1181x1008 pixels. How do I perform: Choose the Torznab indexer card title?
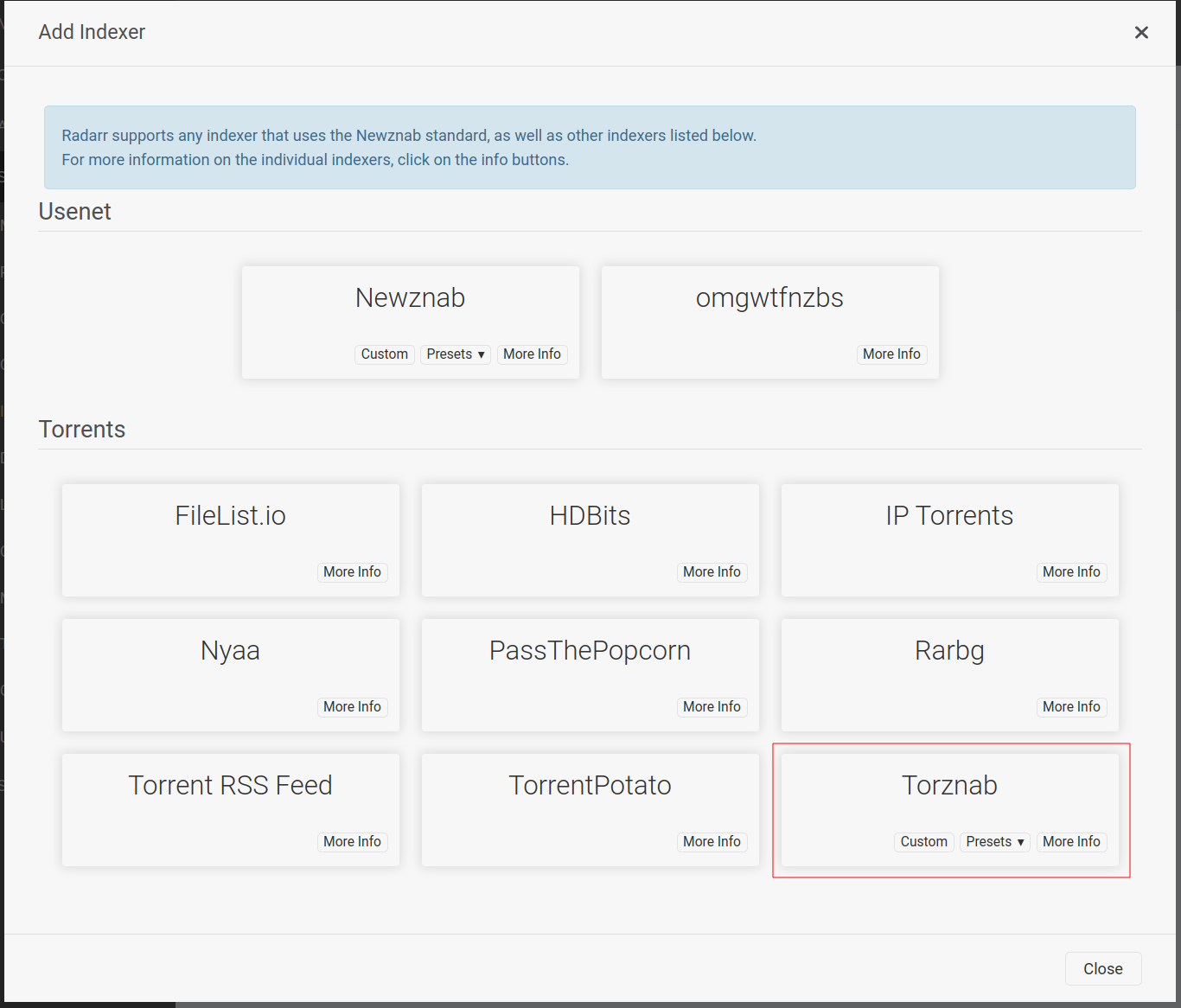click(x=950, y=785)
